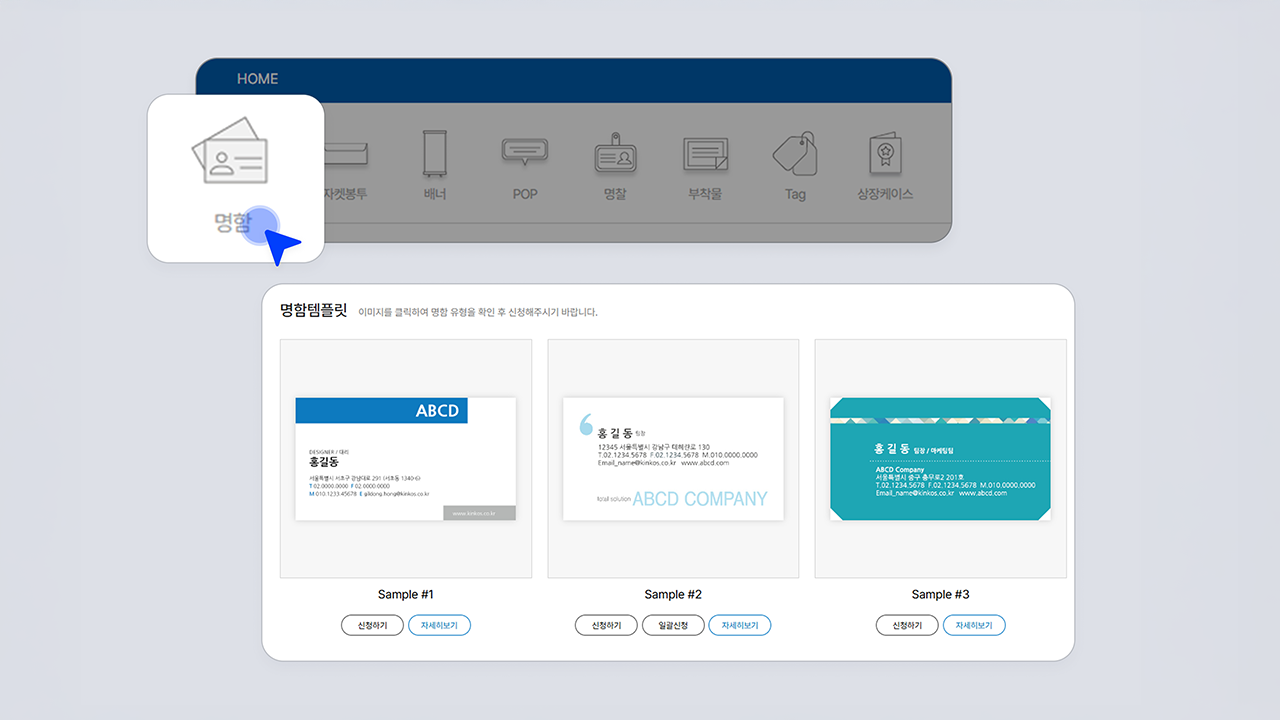Click the Tag label icon
This screenshot has height=720, width=1280.
click(795, 154)
